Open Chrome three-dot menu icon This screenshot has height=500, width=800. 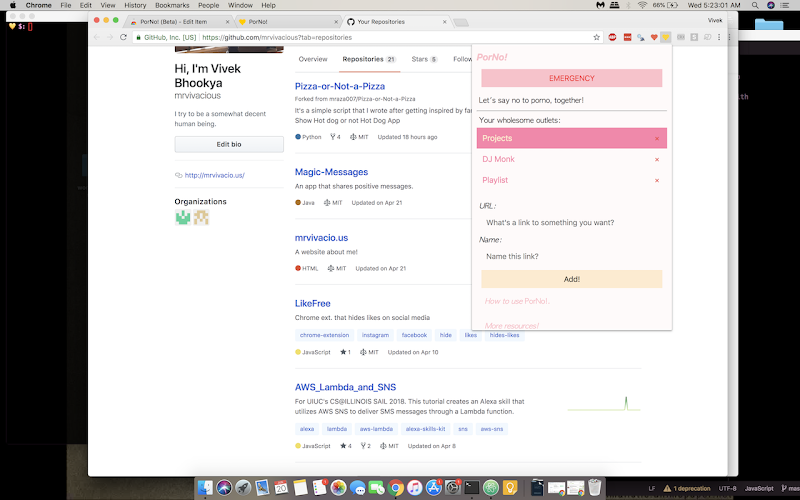(x=719, y=37)
